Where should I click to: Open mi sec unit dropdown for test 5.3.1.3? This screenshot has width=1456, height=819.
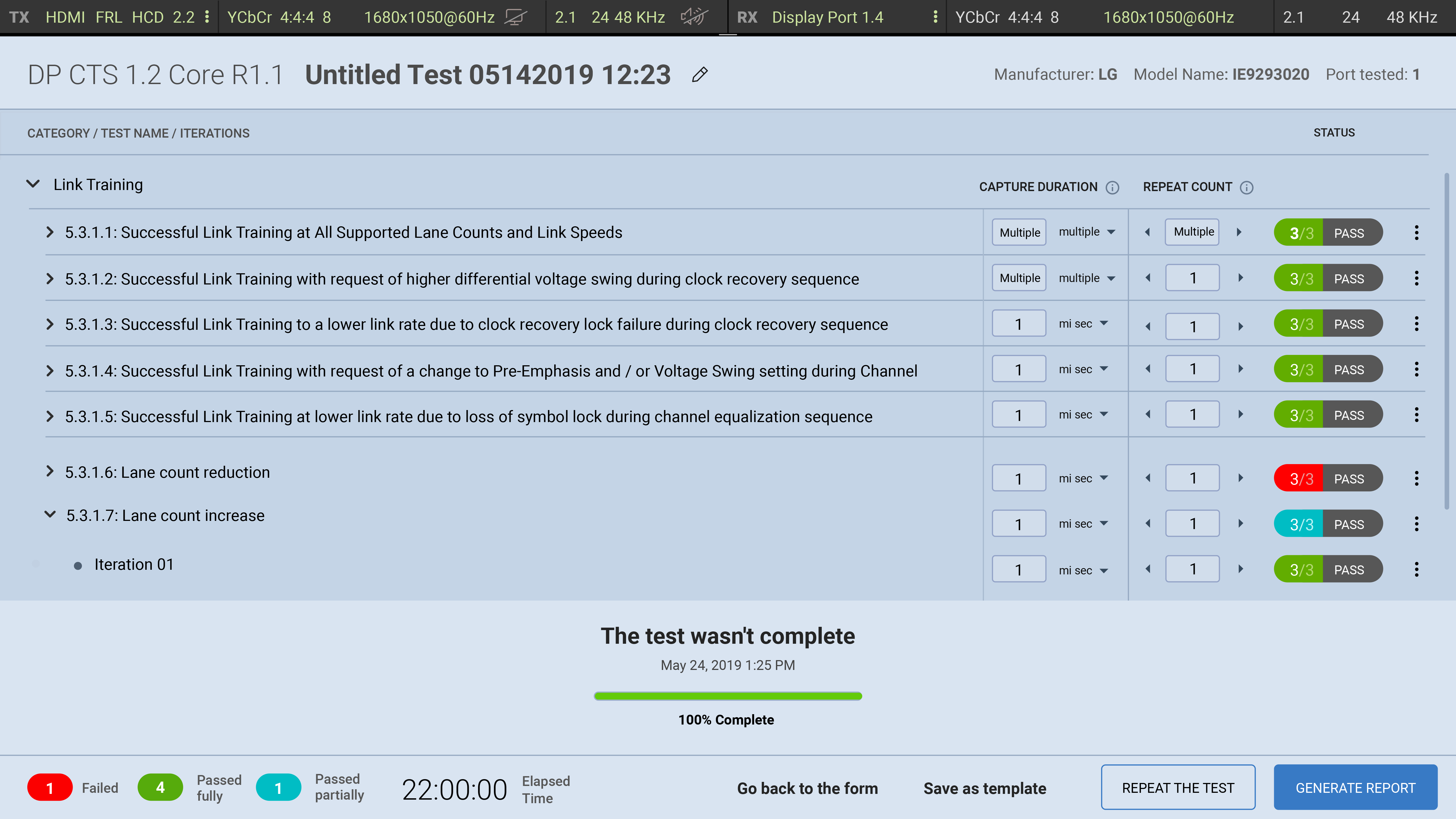coord(1083,324)
